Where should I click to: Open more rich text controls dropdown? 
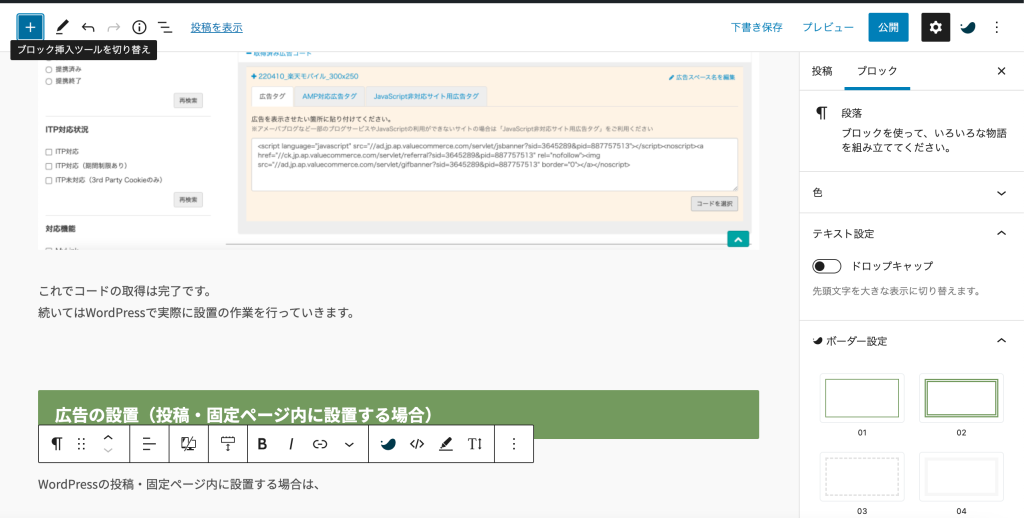pyautogui.click(x=349, y=444)
